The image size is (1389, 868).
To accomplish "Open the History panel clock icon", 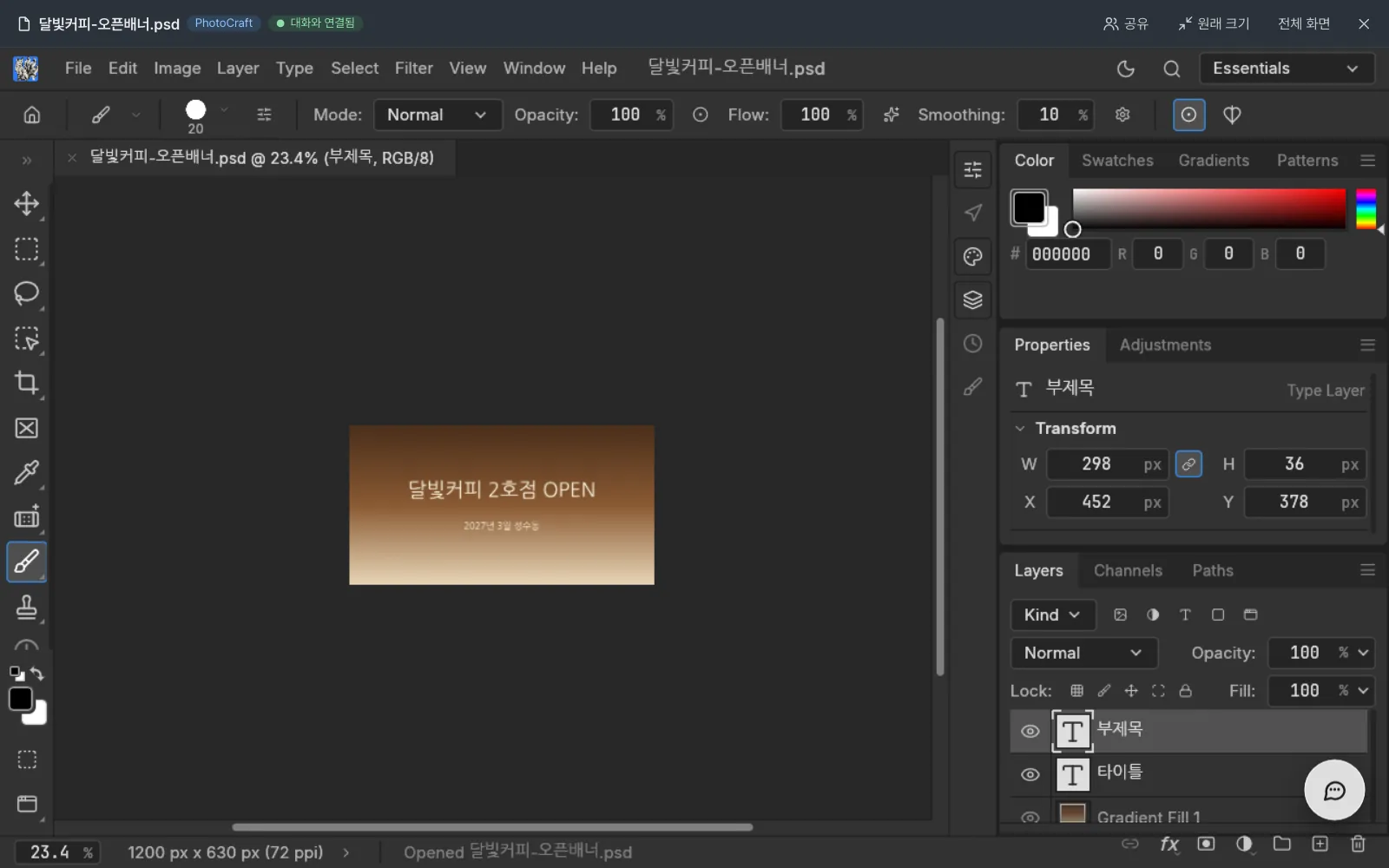I will coord(972,344).
